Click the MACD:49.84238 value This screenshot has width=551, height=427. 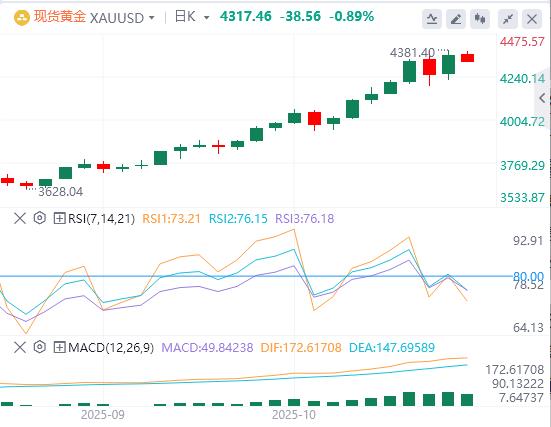pos(207,348)
